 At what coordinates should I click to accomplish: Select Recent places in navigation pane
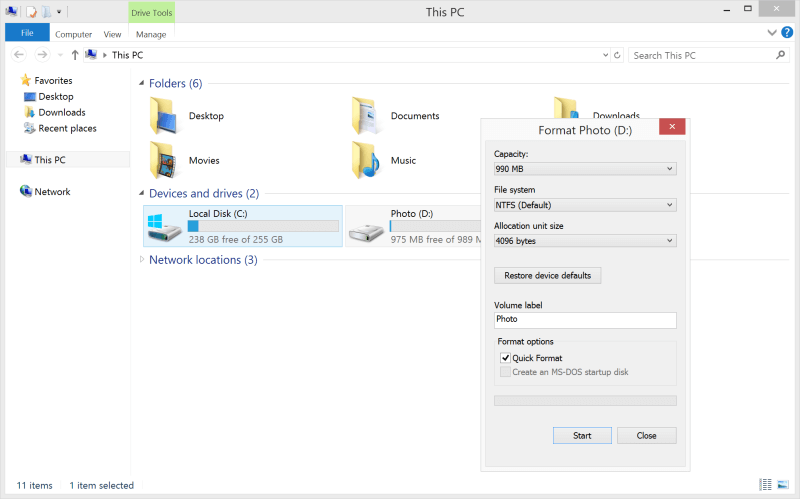point(67,129)
